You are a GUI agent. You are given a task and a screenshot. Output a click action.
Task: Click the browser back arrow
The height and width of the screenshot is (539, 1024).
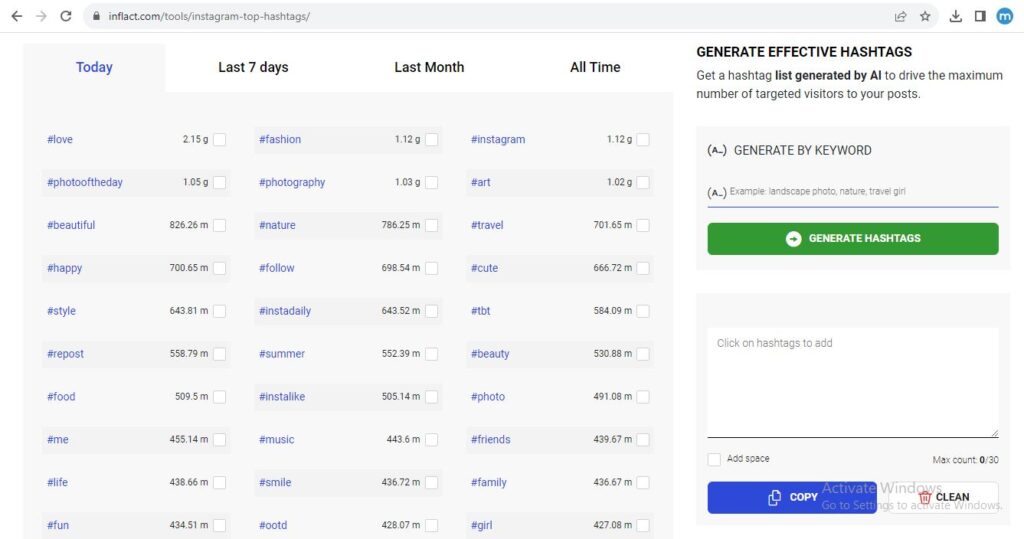tap(17, 16)
